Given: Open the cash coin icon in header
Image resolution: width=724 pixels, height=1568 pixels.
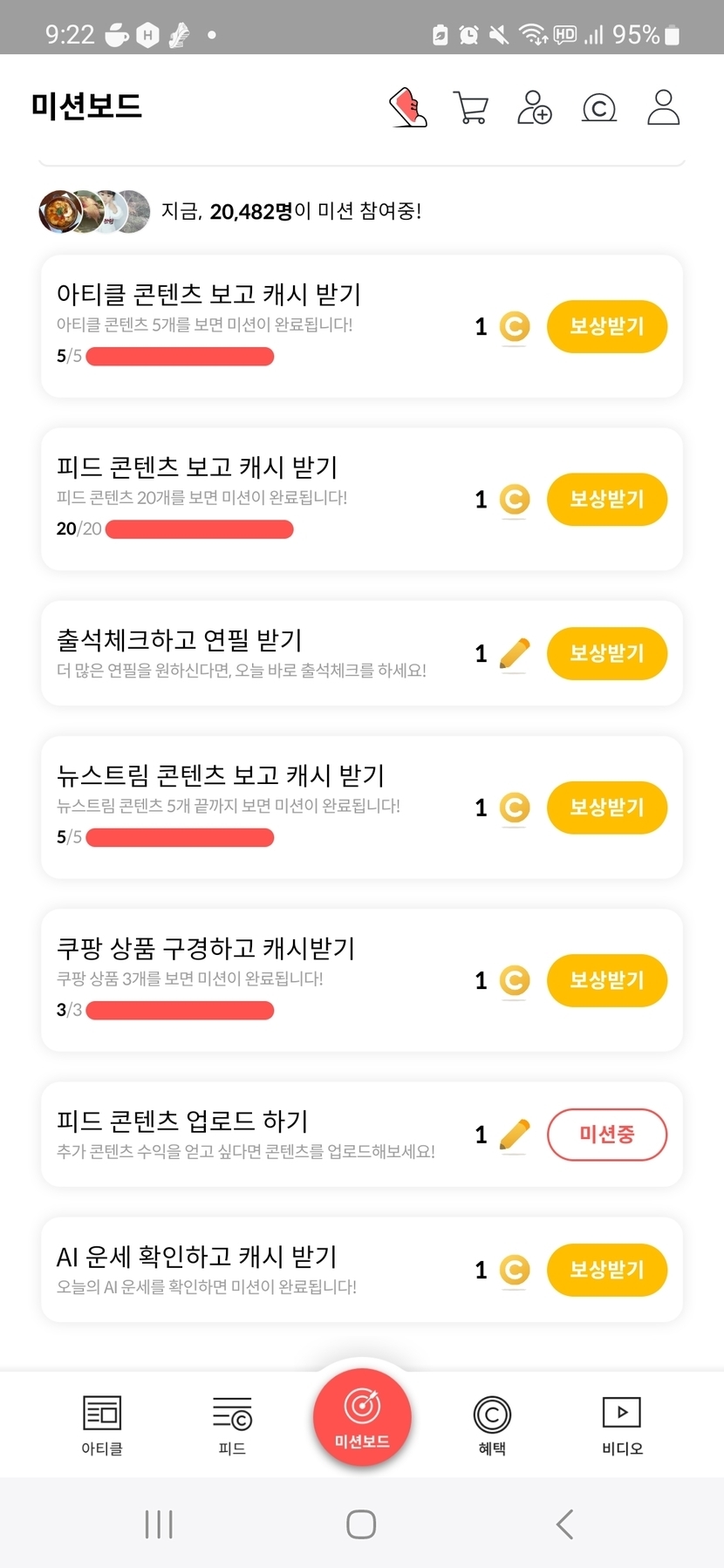Looking at the screenshot, I should click(599, 108).
